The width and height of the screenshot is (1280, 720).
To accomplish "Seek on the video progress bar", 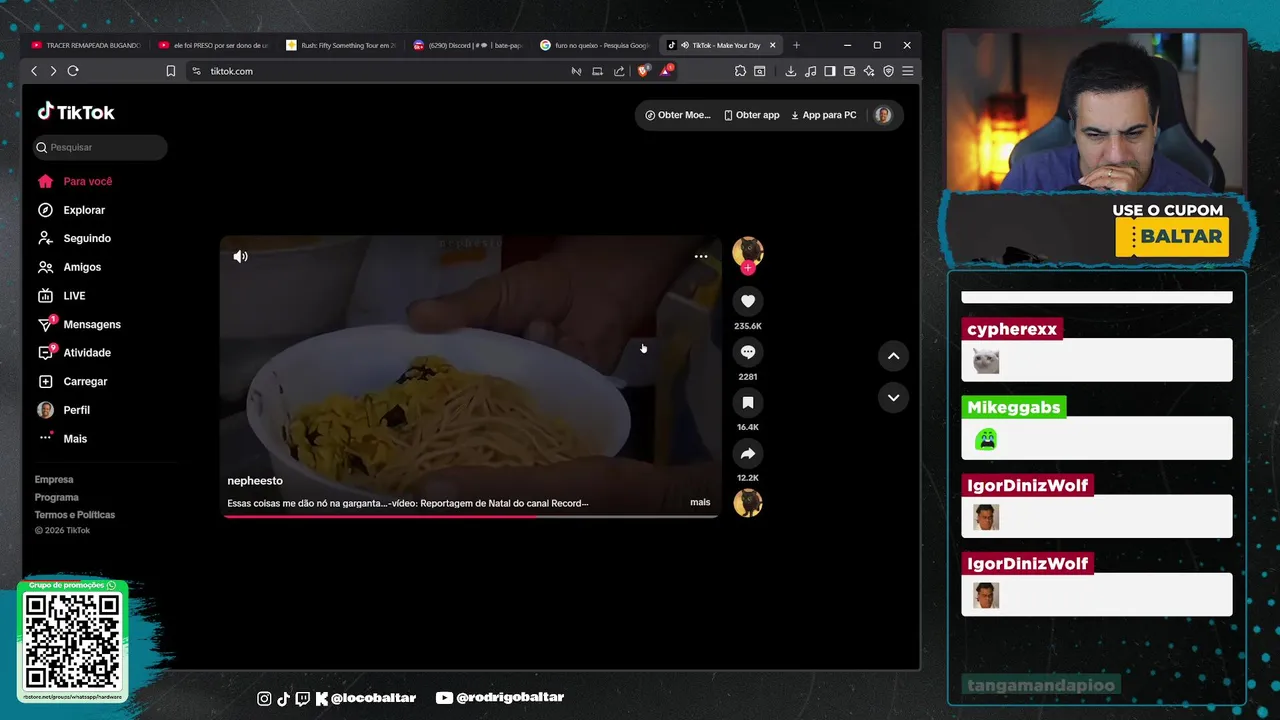I will pos(470,516).
